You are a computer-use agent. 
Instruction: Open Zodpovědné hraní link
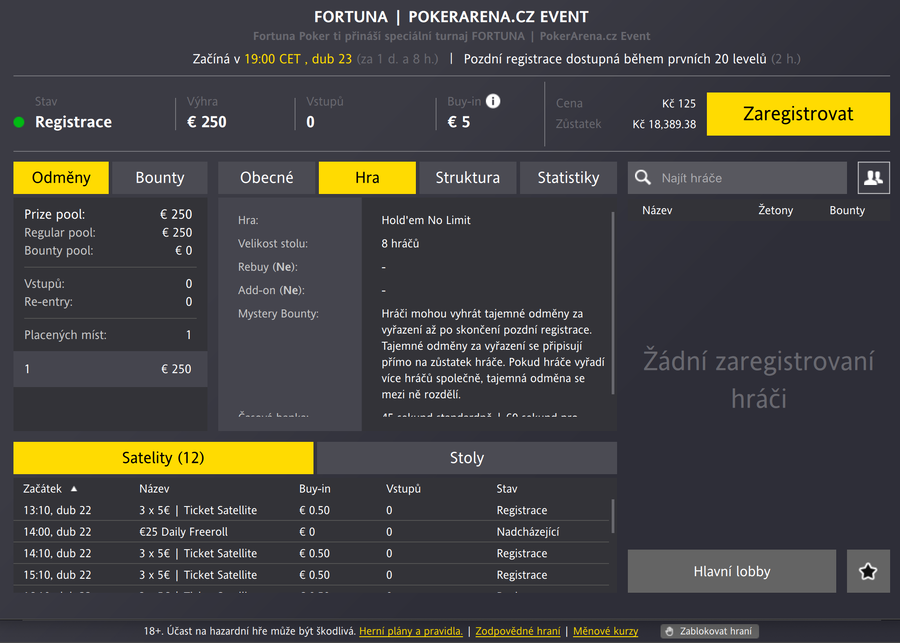[x=518, y=632]
